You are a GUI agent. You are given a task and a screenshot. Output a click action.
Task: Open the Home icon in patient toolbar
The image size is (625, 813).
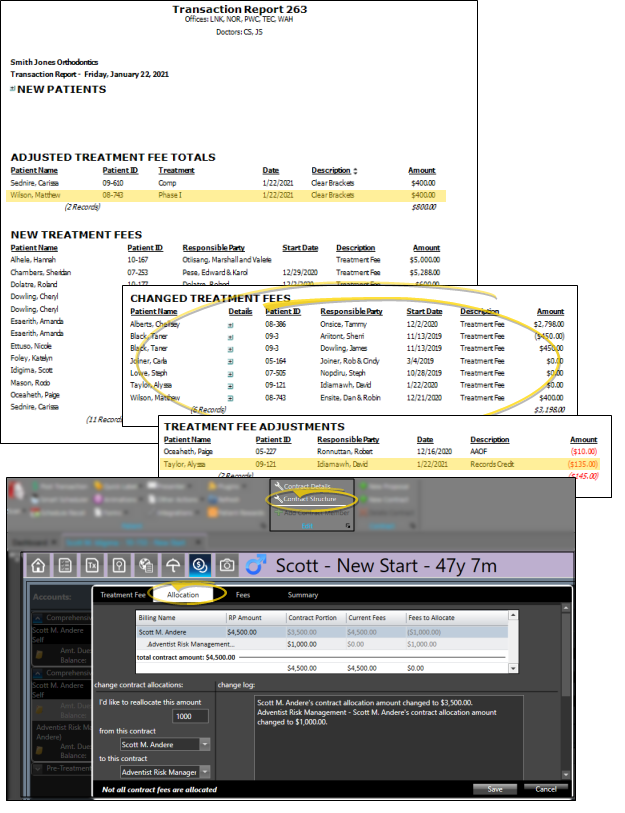[x=36, y=565]
